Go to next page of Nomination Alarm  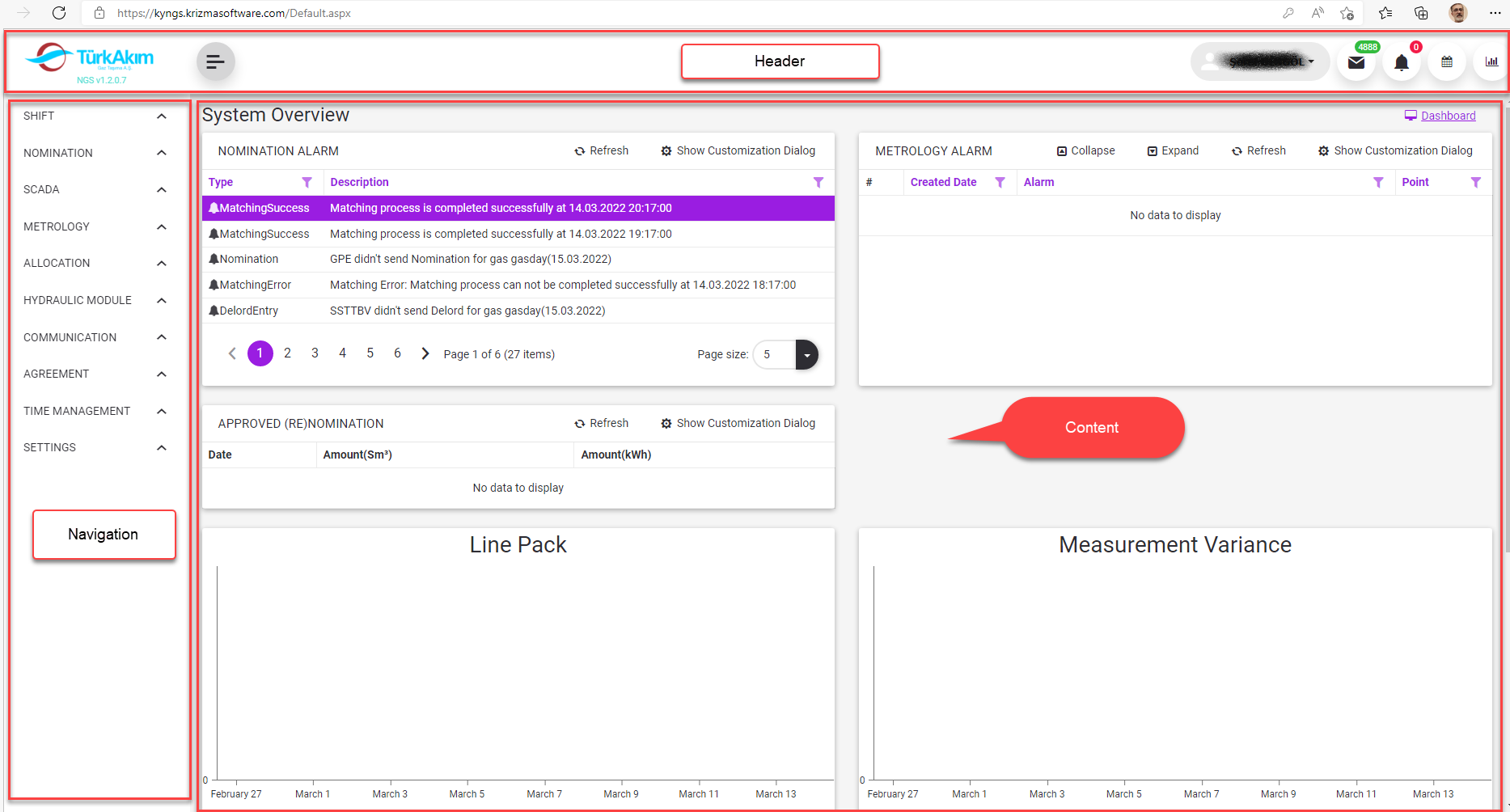point(425,353)
